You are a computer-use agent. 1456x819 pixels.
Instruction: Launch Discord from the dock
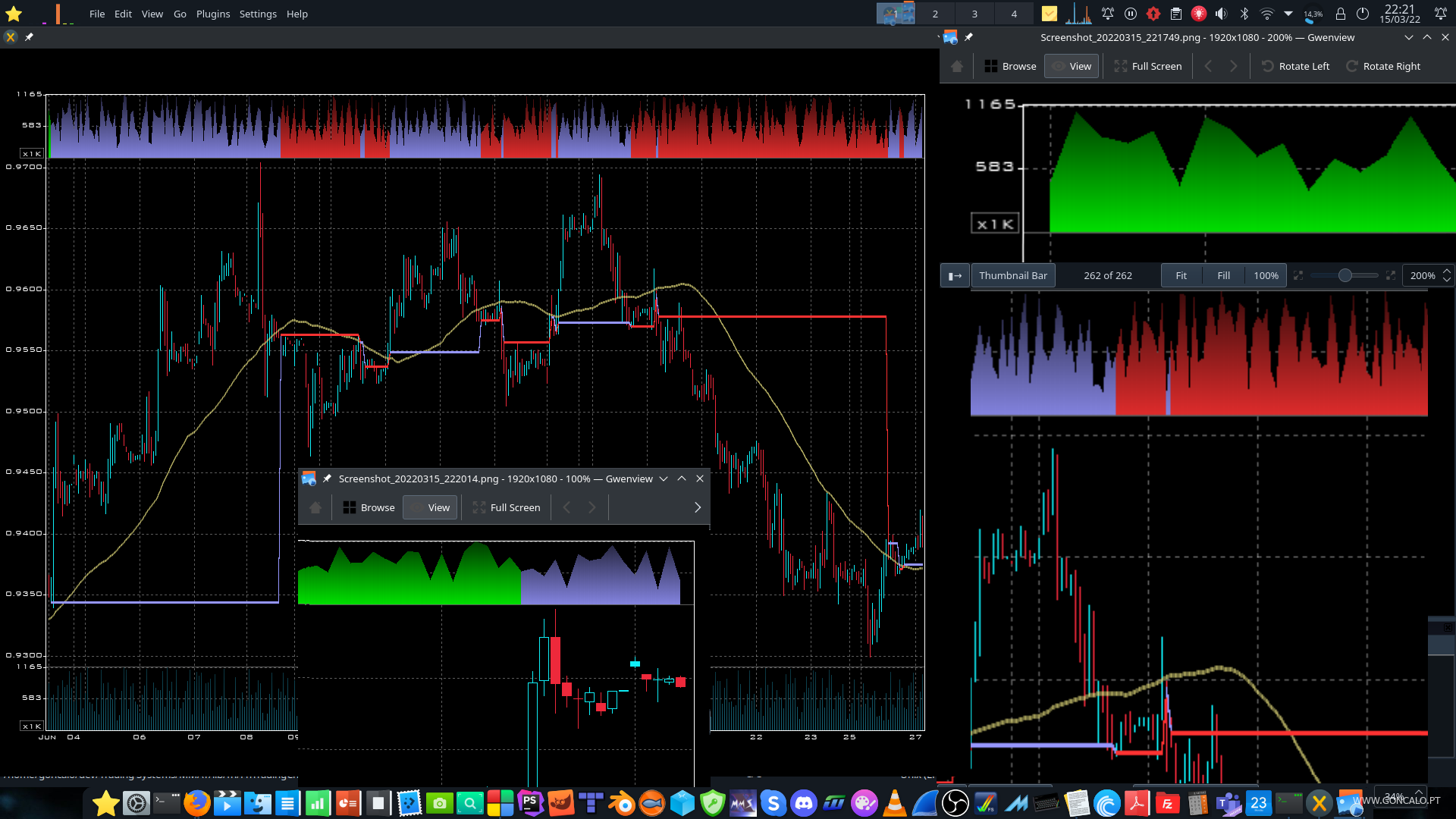(x=804, y=803)
